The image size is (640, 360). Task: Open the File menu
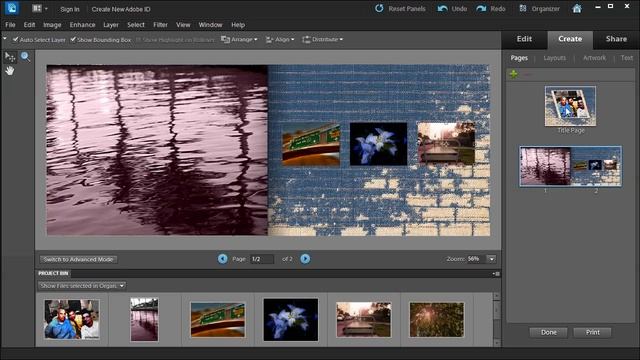pyautogui.click(x=10, y=25)
